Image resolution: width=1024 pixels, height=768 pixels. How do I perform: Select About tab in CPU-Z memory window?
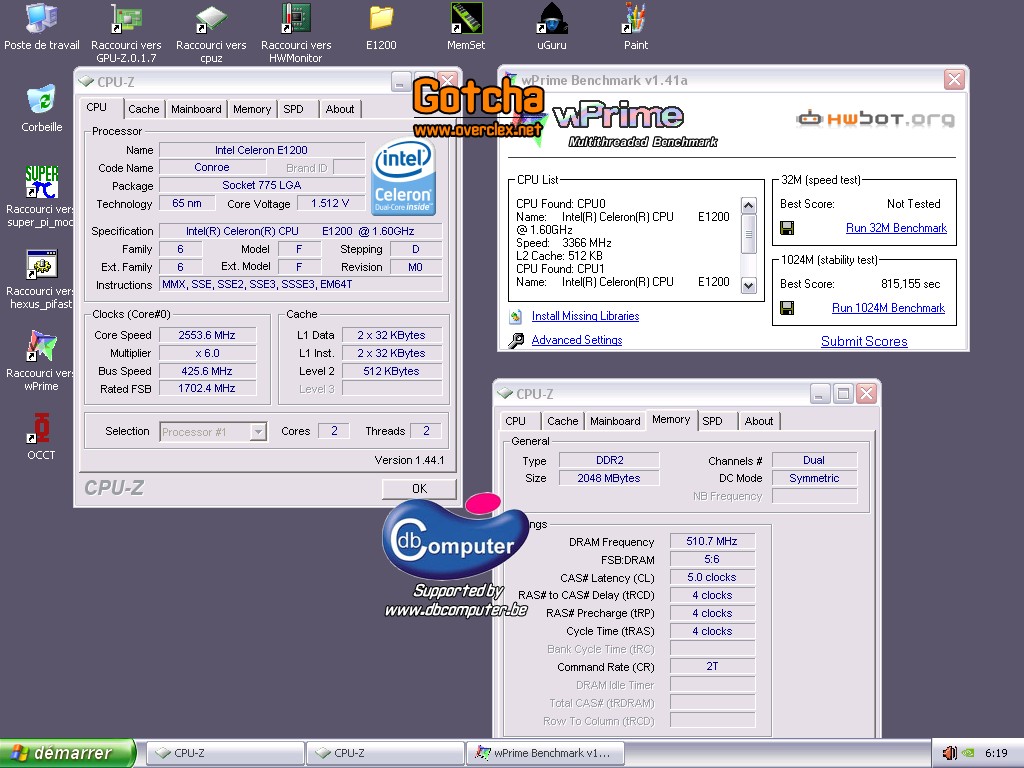pyautogui.click(x=759, y=421)
